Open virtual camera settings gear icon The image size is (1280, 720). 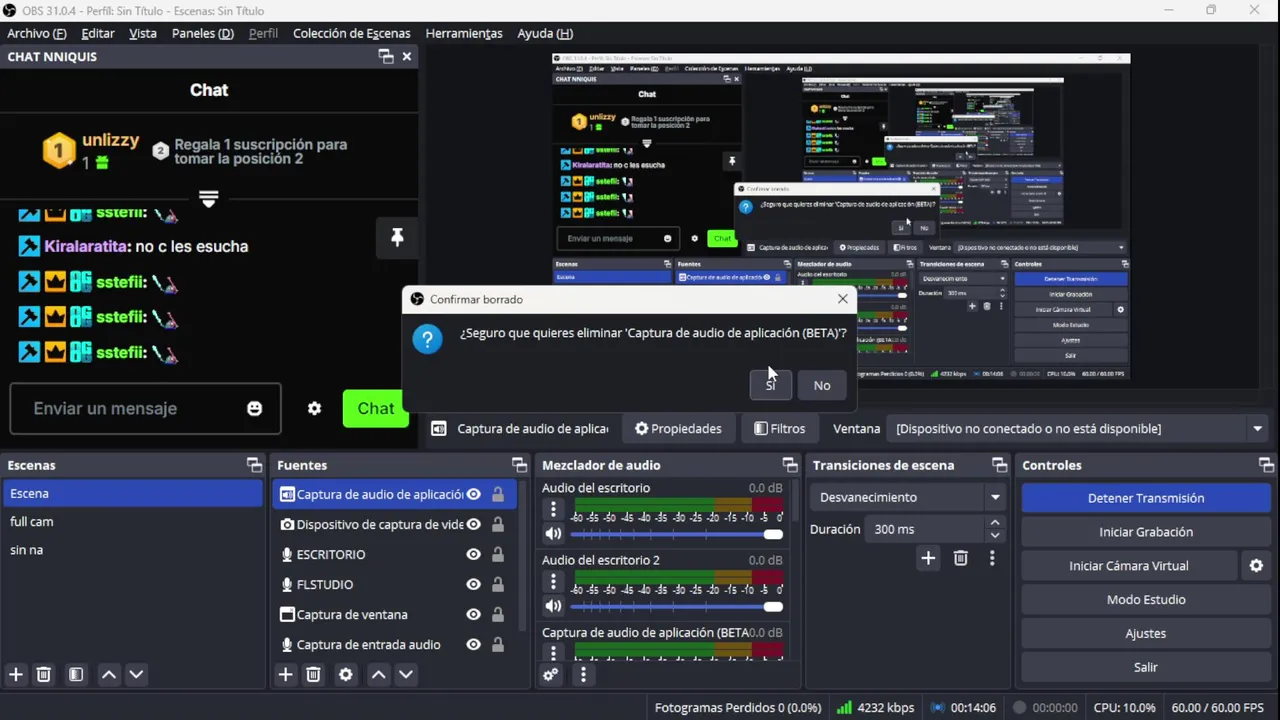pyautogui.click(x=1256, y=566)
